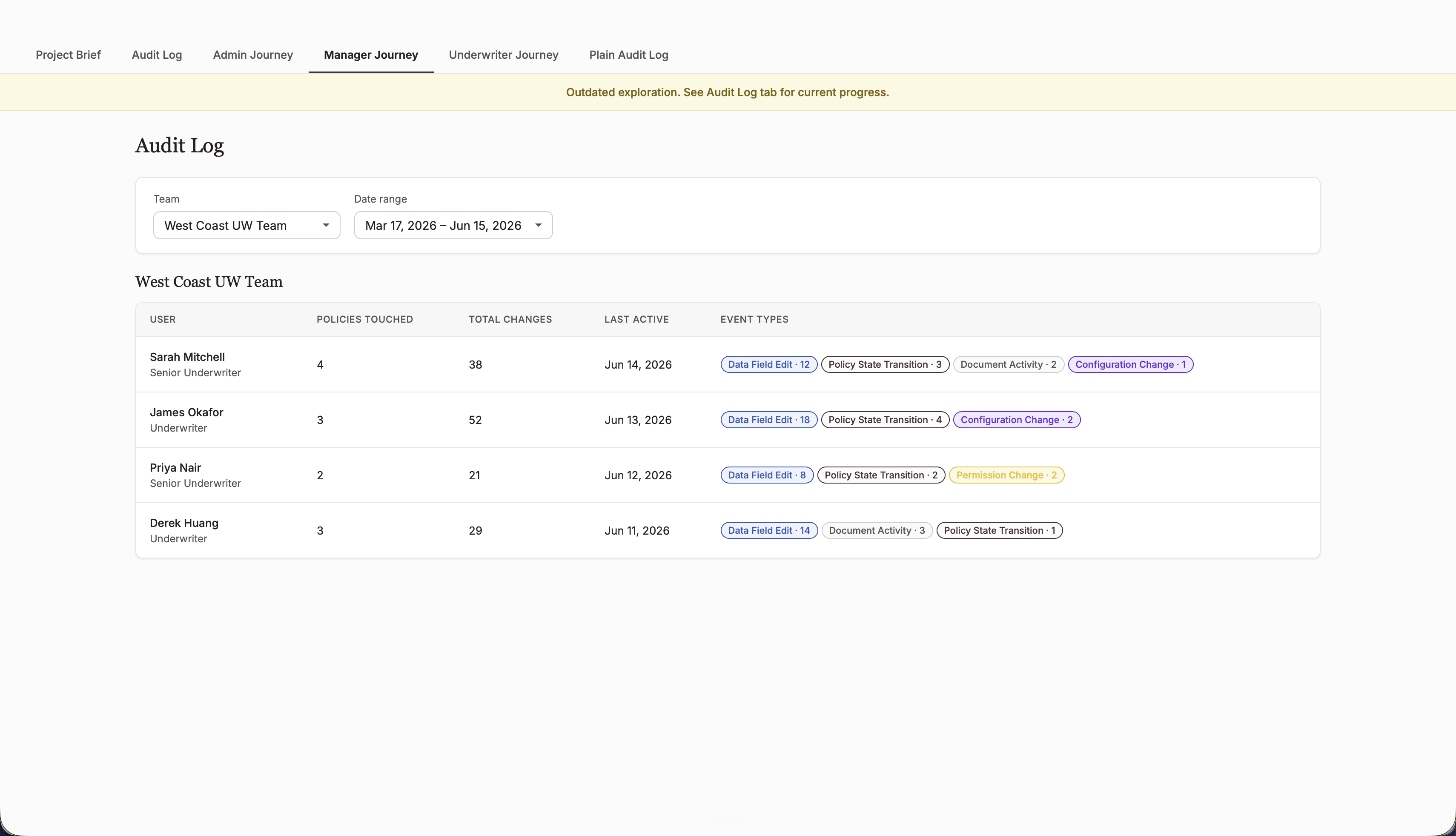Click total changes value 21
Viewport: 1456px width, 836px height.
point(474,475)
